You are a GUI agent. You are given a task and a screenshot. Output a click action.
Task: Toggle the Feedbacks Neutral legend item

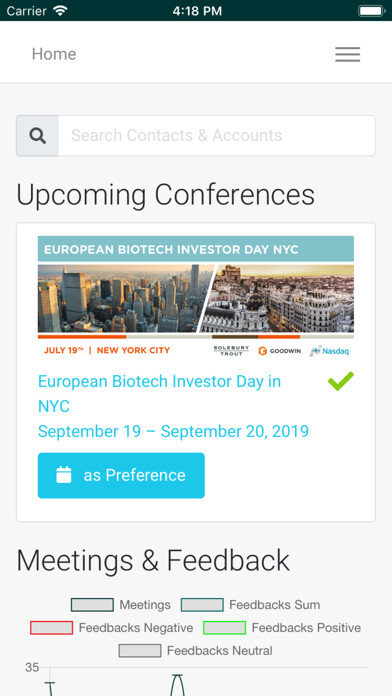[195, 651]
